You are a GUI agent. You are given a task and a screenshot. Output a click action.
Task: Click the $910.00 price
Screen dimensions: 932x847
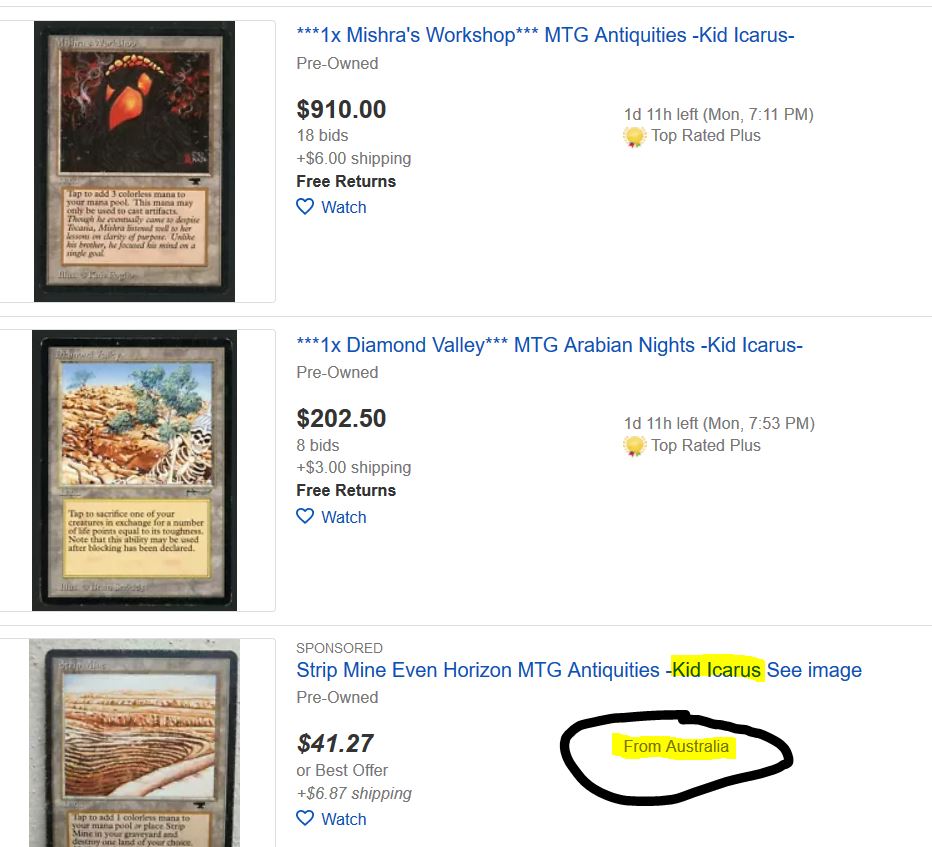[341, 109]
